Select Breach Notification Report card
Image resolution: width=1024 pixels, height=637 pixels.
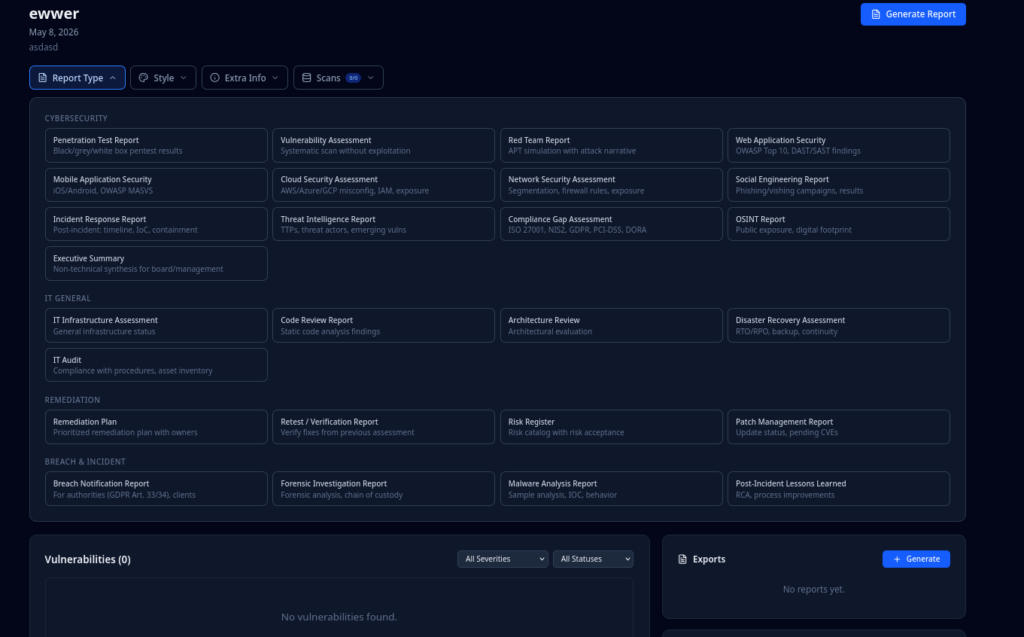click(156, 489)
